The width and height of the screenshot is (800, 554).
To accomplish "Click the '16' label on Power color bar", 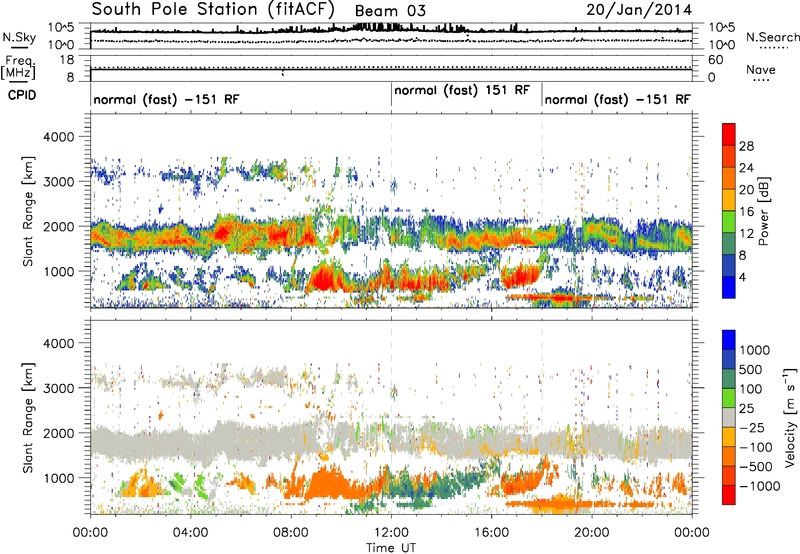I will 746,212.
